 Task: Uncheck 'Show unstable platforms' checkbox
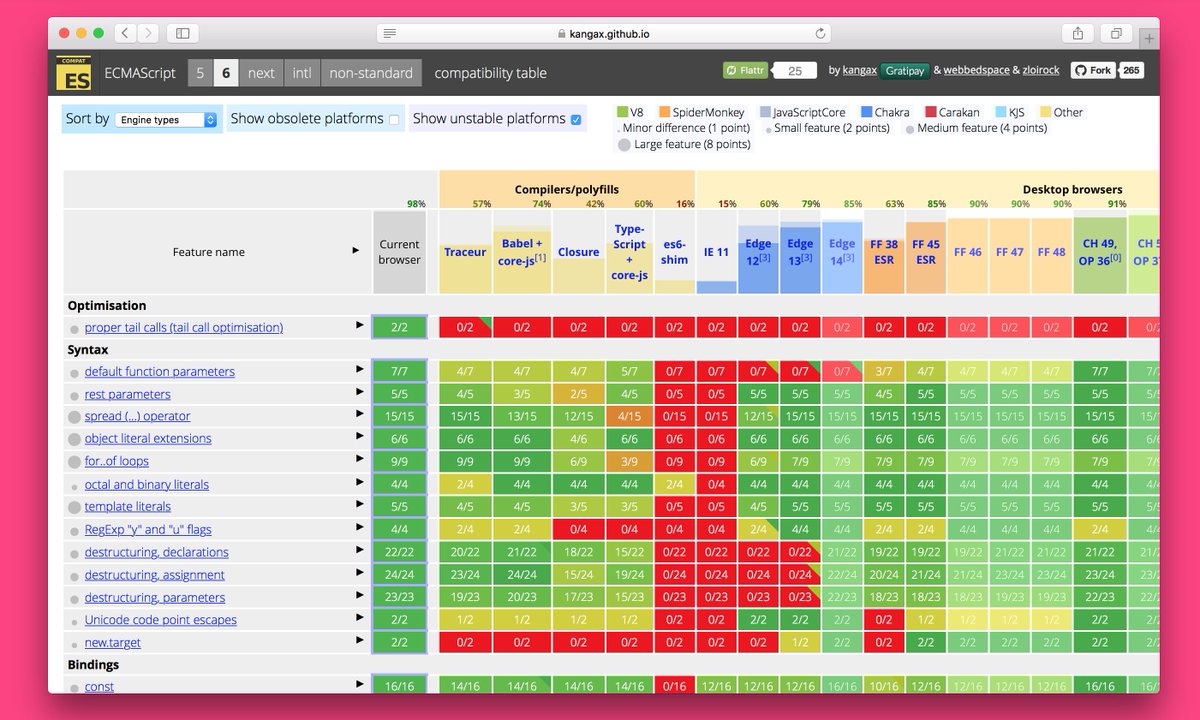tap(576, 119)
